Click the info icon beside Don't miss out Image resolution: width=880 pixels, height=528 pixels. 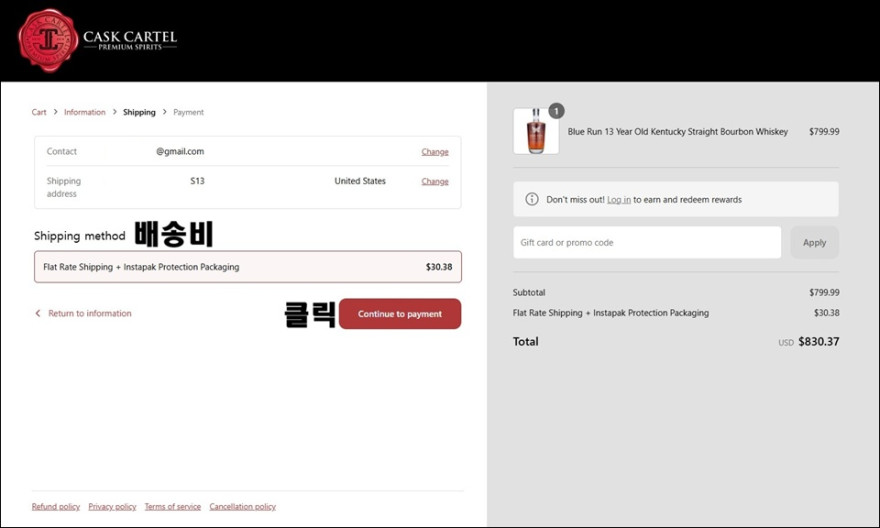tap(531, 199)
